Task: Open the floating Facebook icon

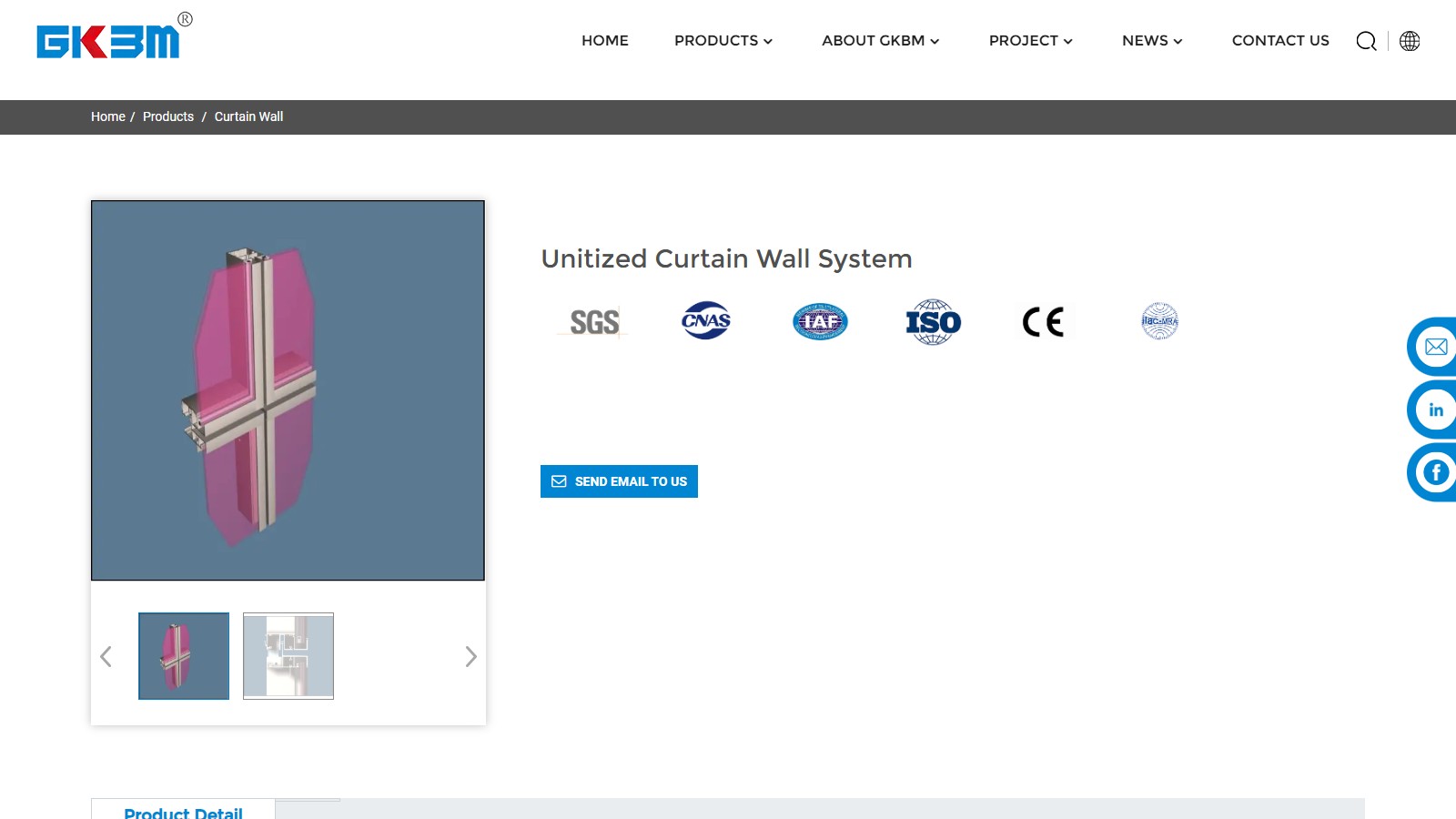Action: pyautogui.click(x=1435, y=472)
